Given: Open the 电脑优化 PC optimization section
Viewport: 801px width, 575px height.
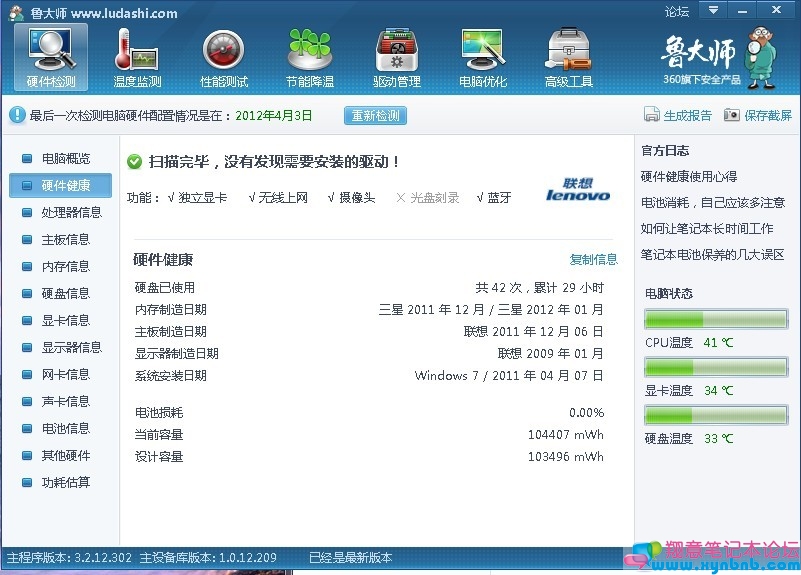Looking at the screenshot, I should 483,58.
